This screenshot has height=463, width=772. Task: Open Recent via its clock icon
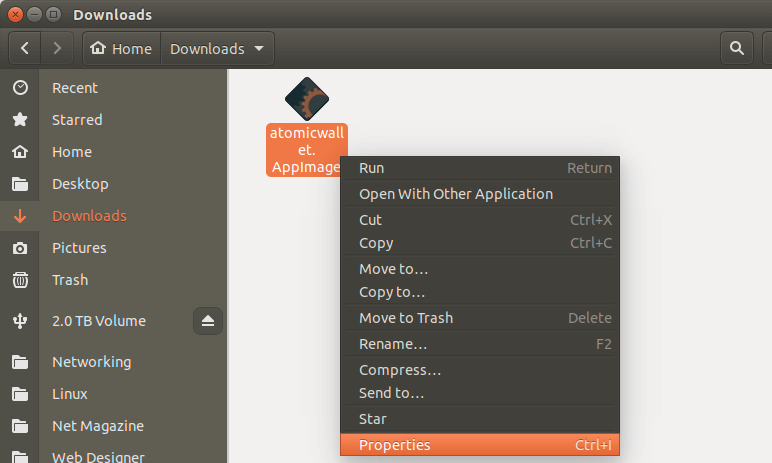19,88
